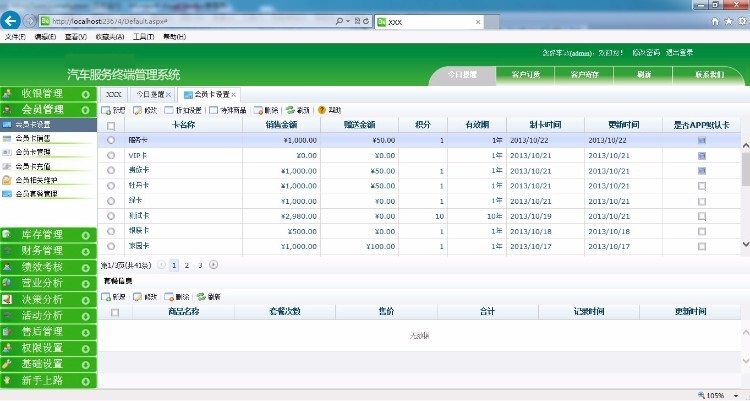
Task: Click the browser back arrow button
Action: point(14,20)
